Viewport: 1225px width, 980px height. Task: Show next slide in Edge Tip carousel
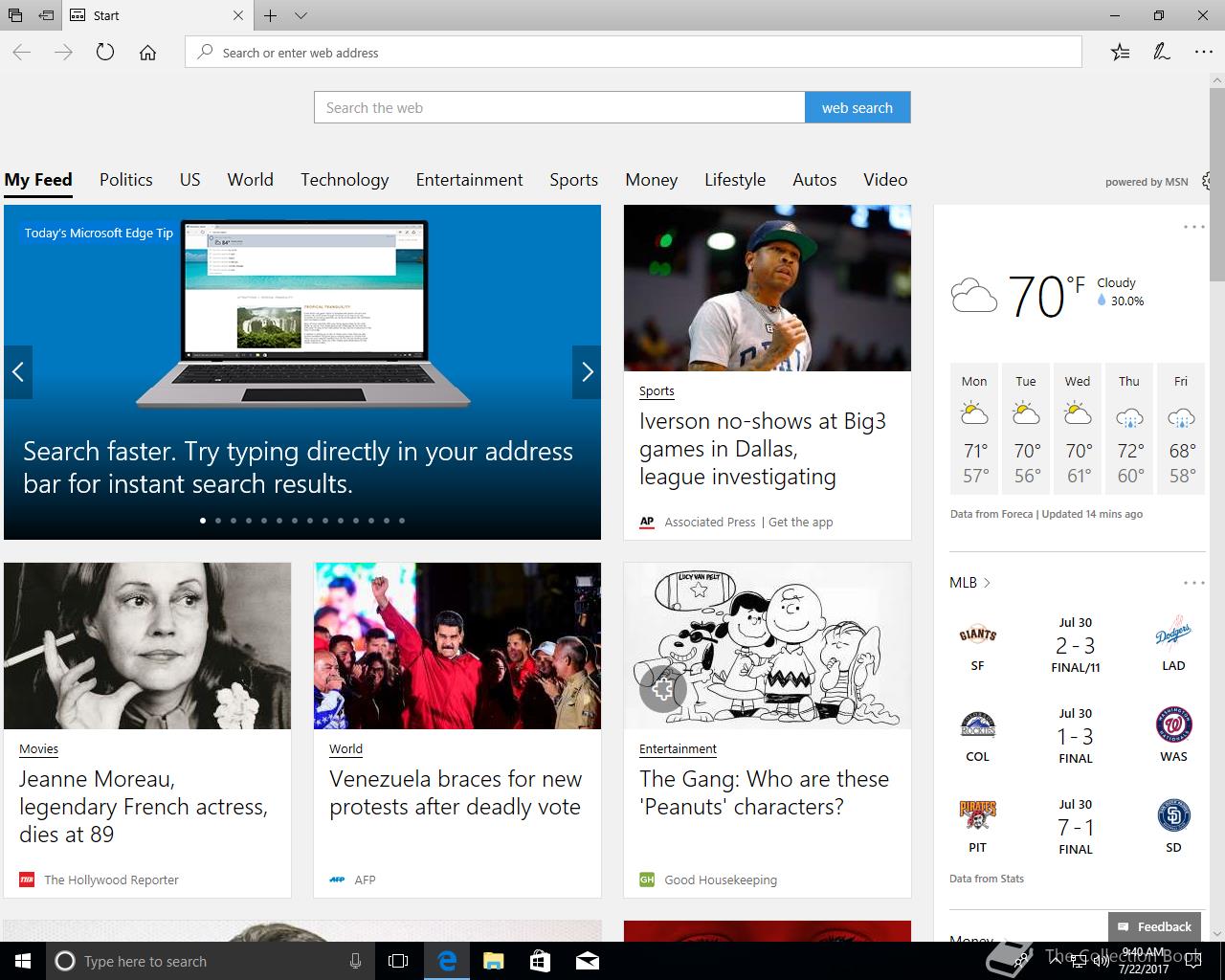[x=587, y=372]
